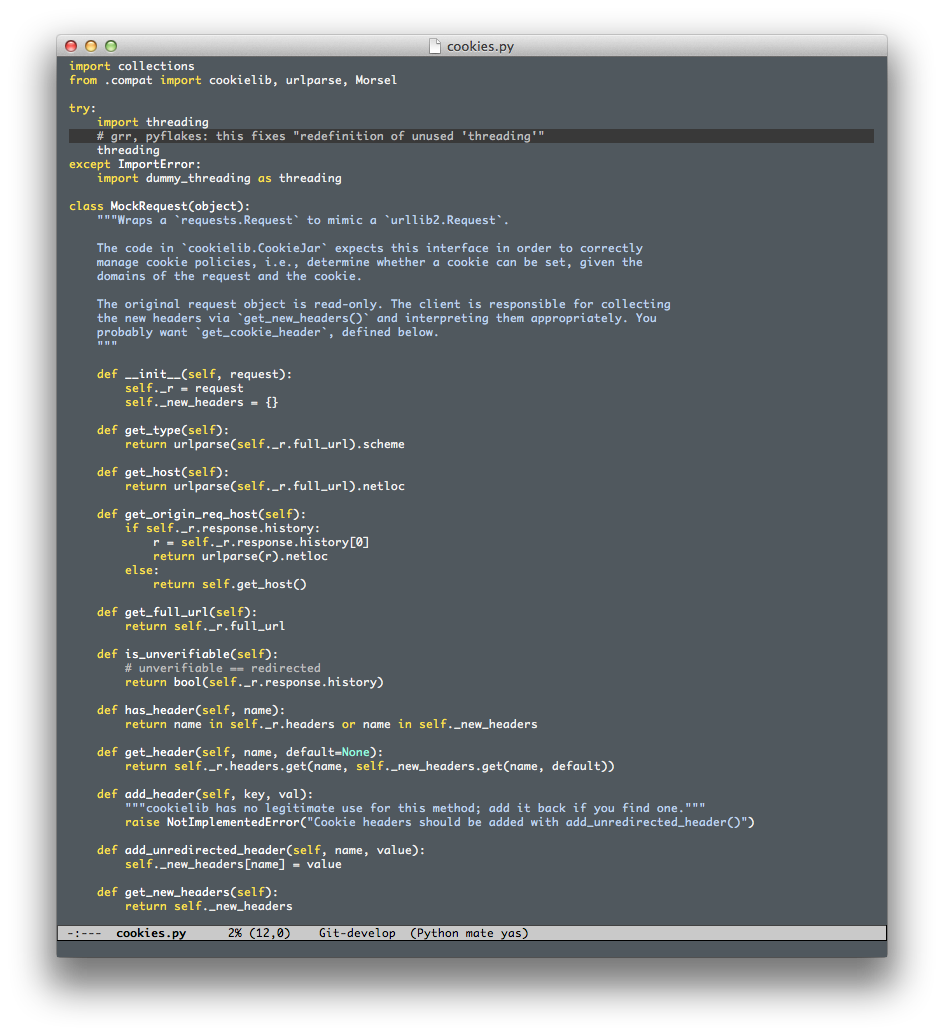Click the 'self._new_headers = {}' line
Viewport: 944px width, 1036px height.
point(201,402)
